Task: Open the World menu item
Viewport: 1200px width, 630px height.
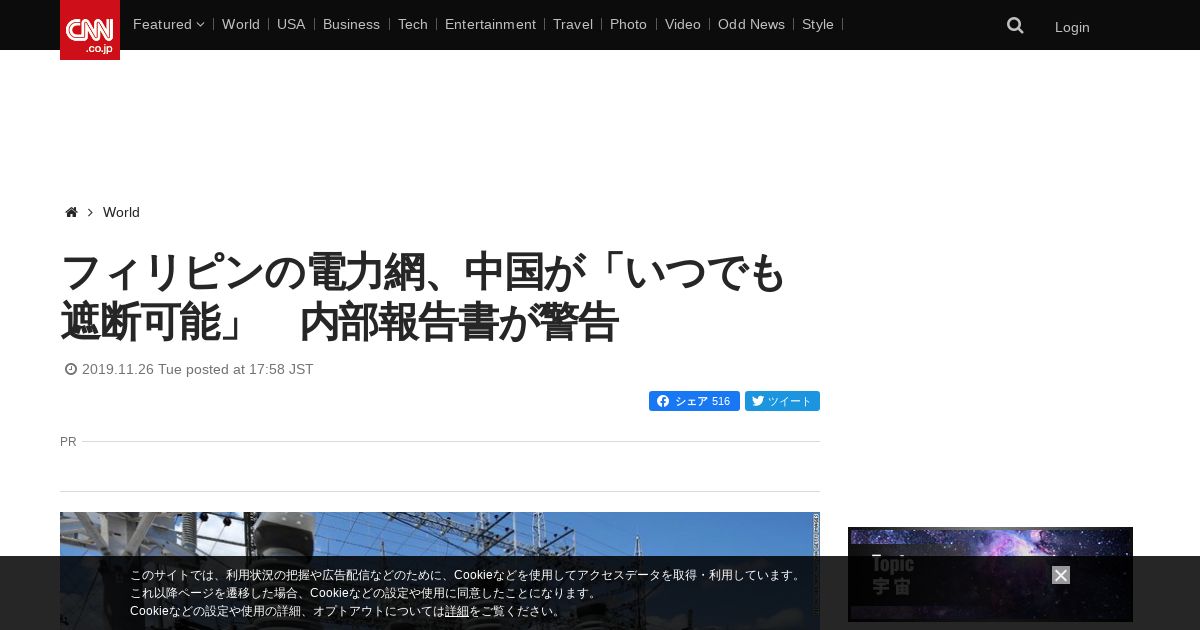Action: [x=241, y=24]
